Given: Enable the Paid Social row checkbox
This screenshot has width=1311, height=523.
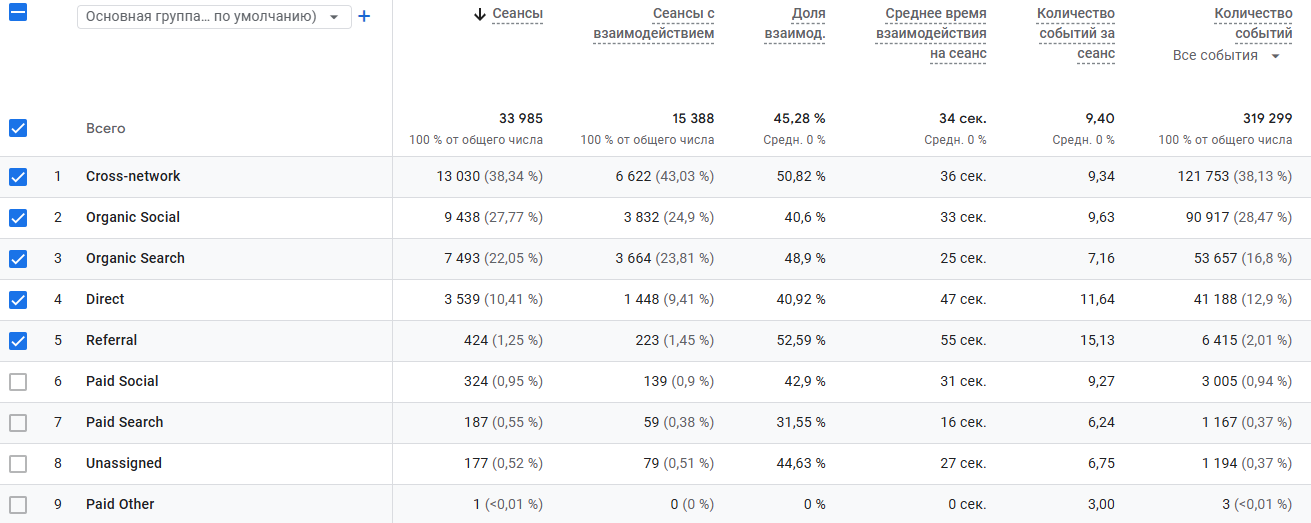Looking at the screenshot, I should click(x=18, y=382).
